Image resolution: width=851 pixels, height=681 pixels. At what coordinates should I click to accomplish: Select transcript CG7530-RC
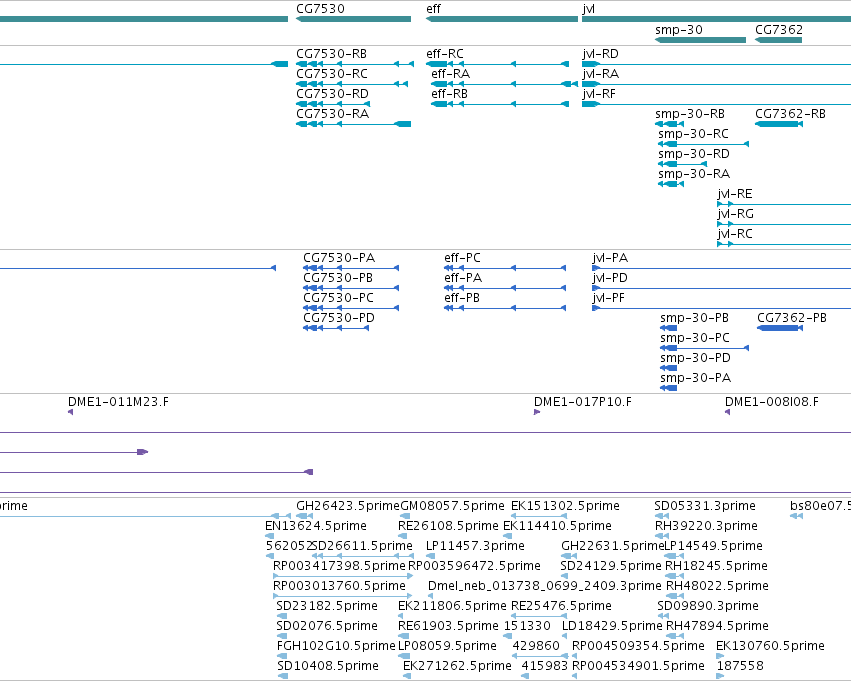click(x=352, y=84)
